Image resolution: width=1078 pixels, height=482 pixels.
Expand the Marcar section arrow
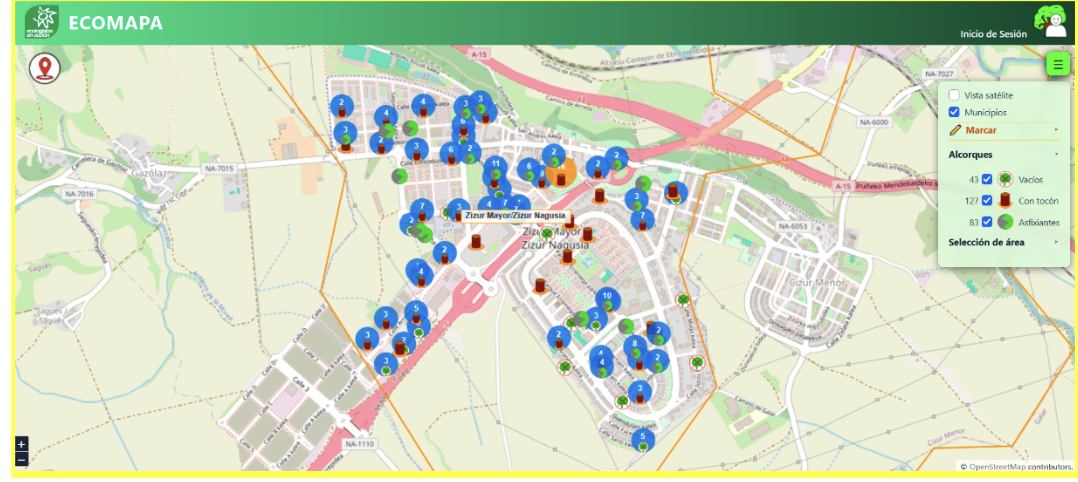click(1056, 130)
